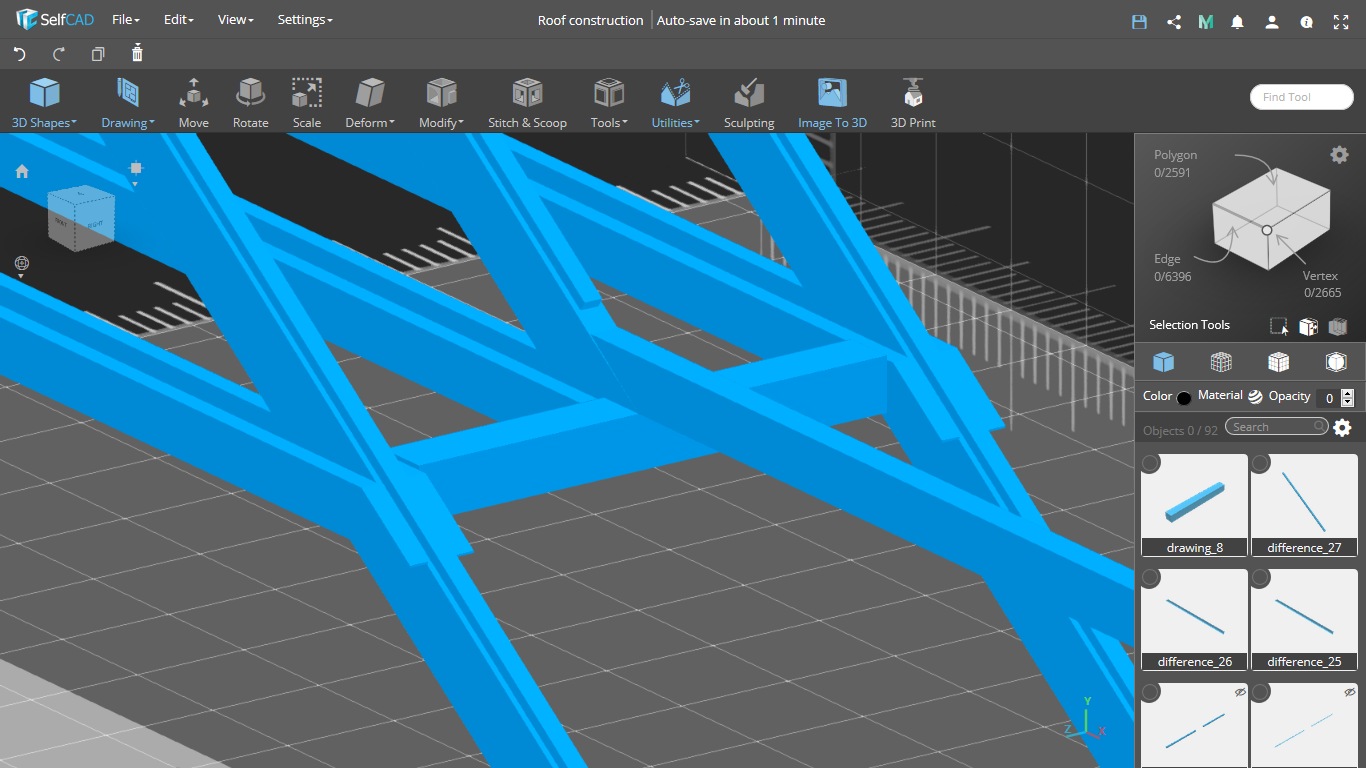The width and height of the screenshot is (1366, 768).
Task: Increase Opacity with stepper up arrow
Action: point(1347,393)
